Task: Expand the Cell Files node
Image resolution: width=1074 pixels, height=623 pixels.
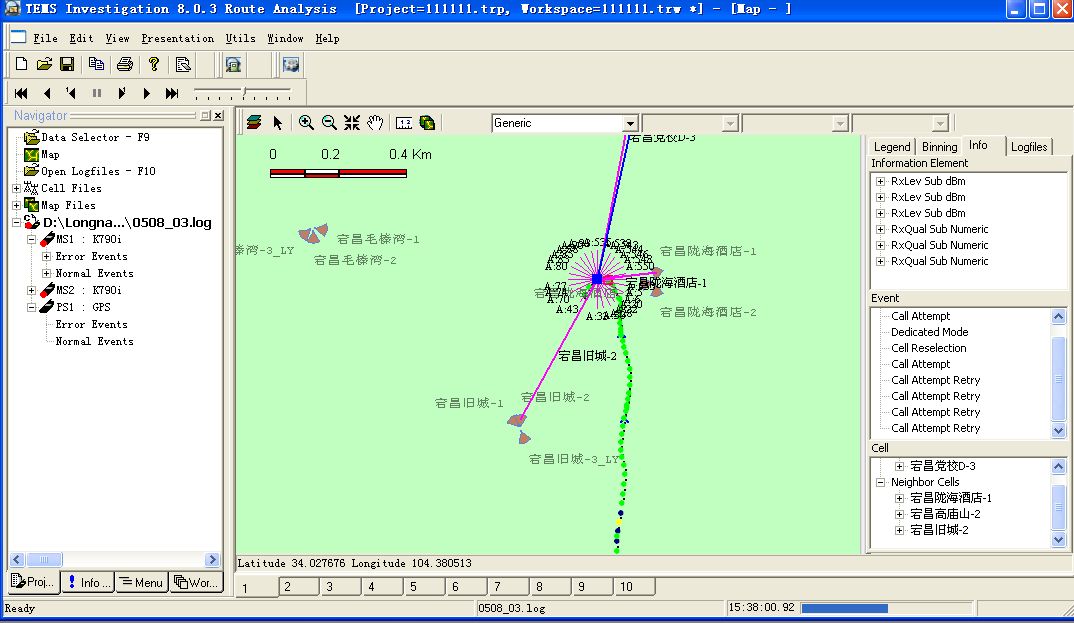Action: coord(16,188)
